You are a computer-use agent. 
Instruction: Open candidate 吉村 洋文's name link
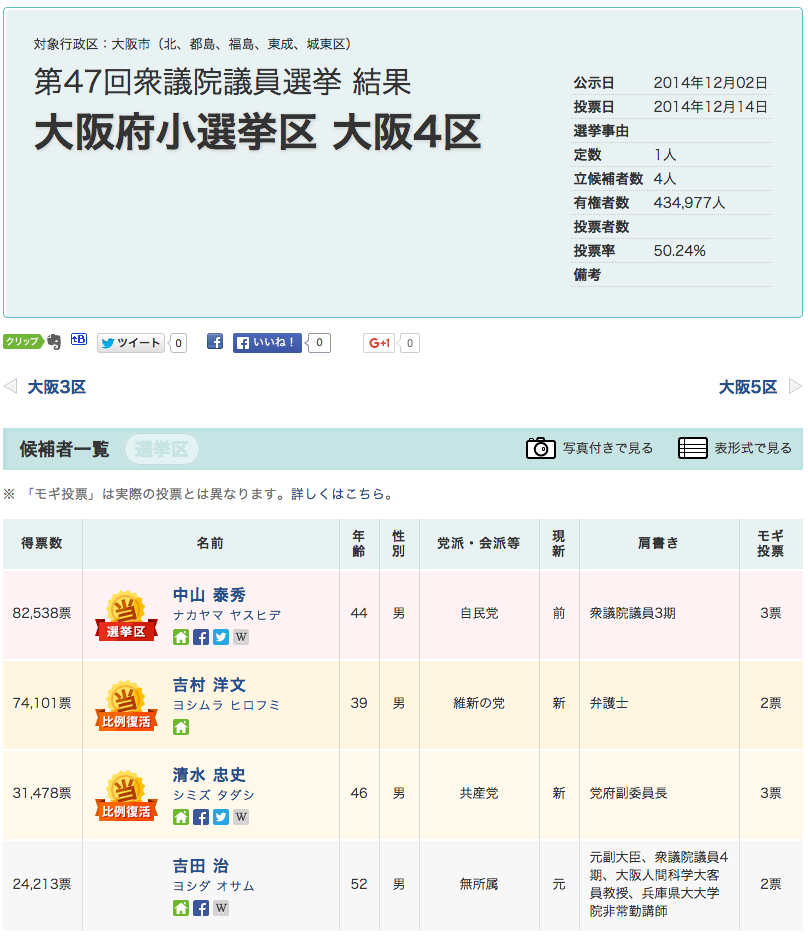click(x=209, y=685)
